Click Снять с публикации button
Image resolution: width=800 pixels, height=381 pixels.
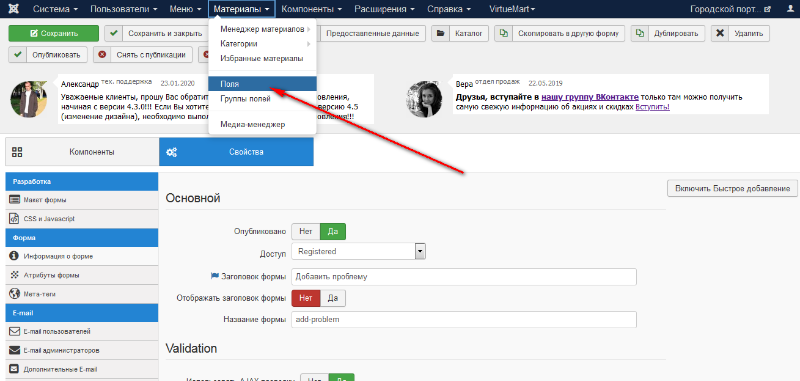143,55
